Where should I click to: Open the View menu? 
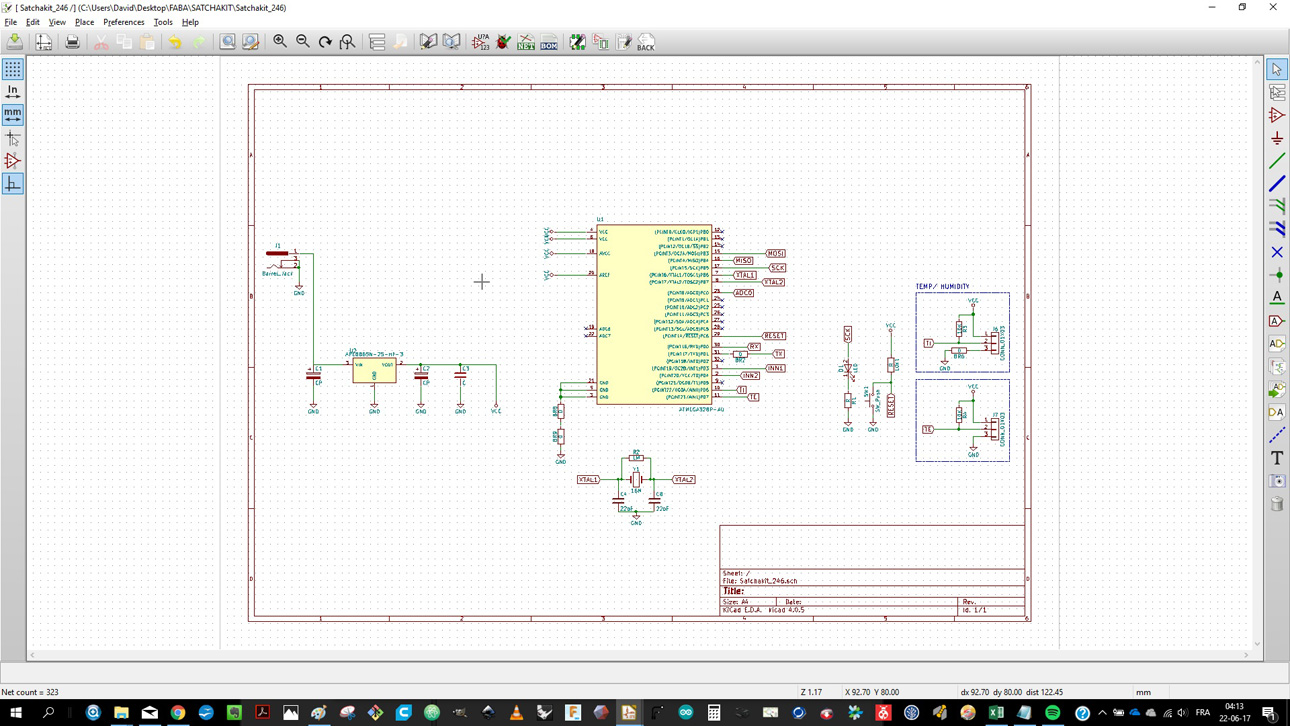[x=57, y=22]
